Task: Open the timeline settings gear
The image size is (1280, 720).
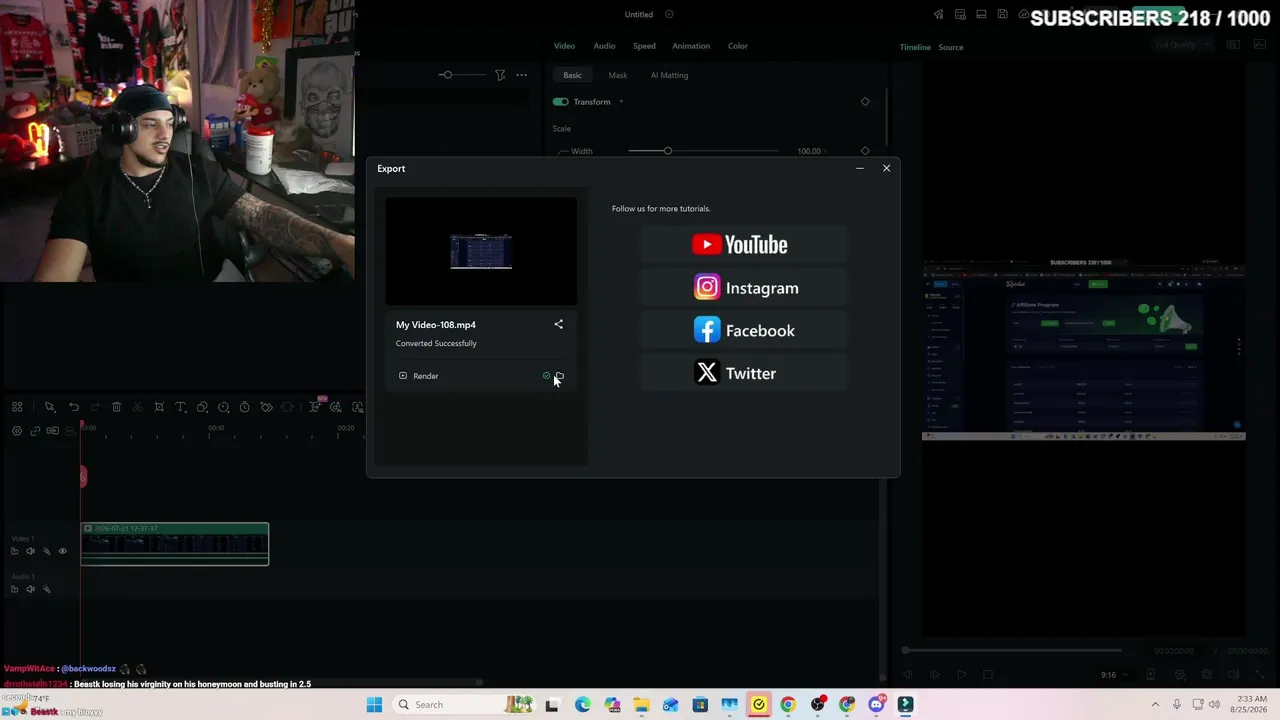Action: click(x=17, y=431)
